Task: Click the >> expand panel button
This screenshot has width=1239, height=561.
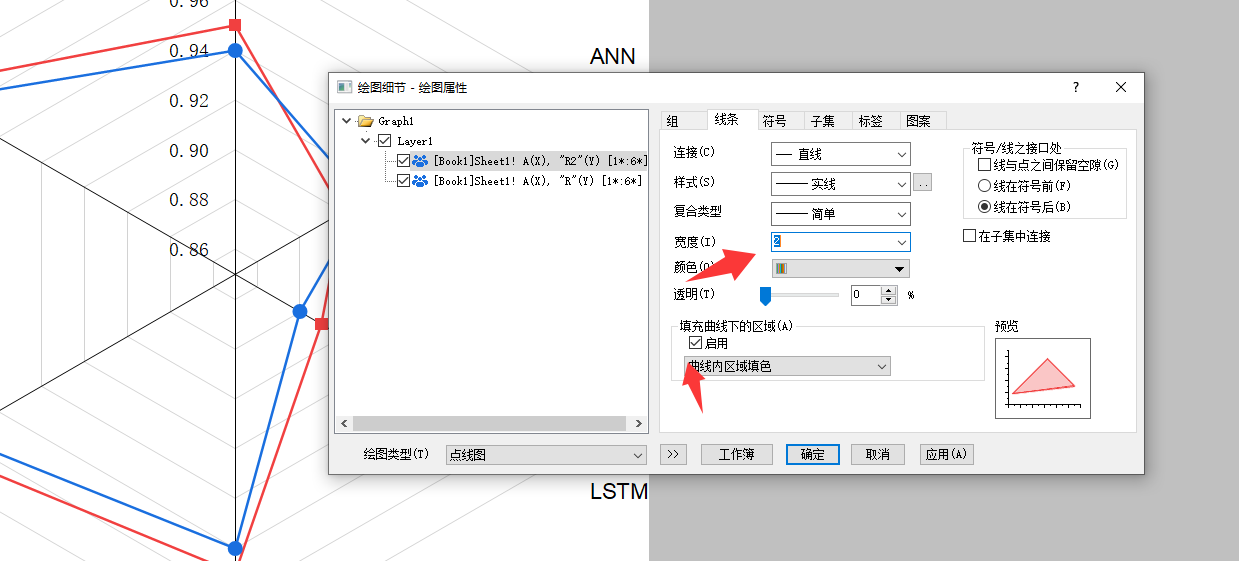Action: [x=673, y=454]
